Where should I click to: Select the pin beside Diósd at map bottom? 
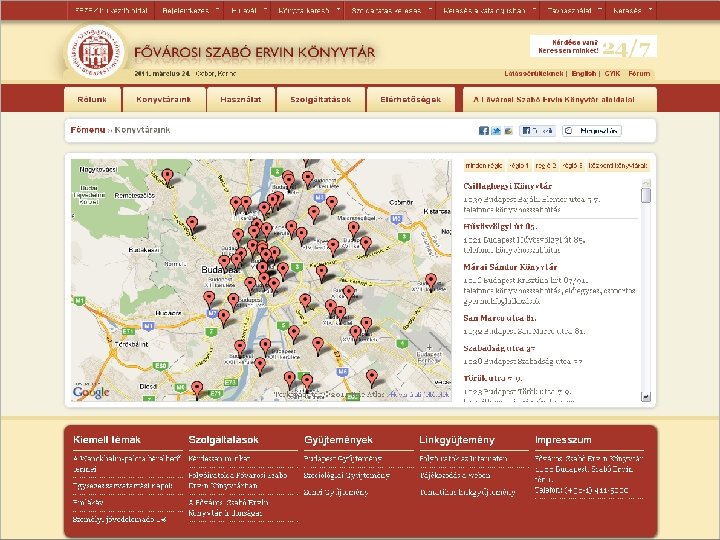coord(197,390)
